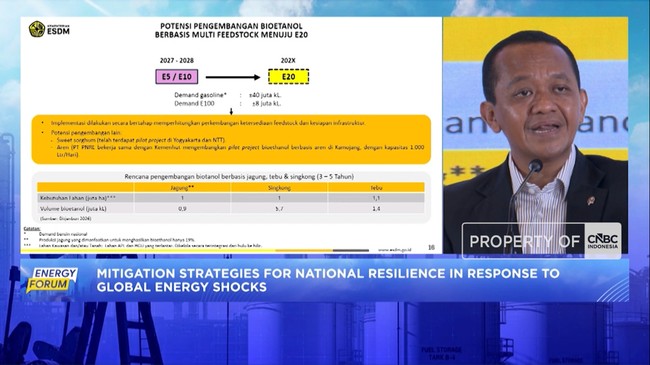The width and height of the screenshot is (650, 365).
Task: Click the 'Kebutuhan Lahan (juta ha)' row label
Action: (78, 198)
